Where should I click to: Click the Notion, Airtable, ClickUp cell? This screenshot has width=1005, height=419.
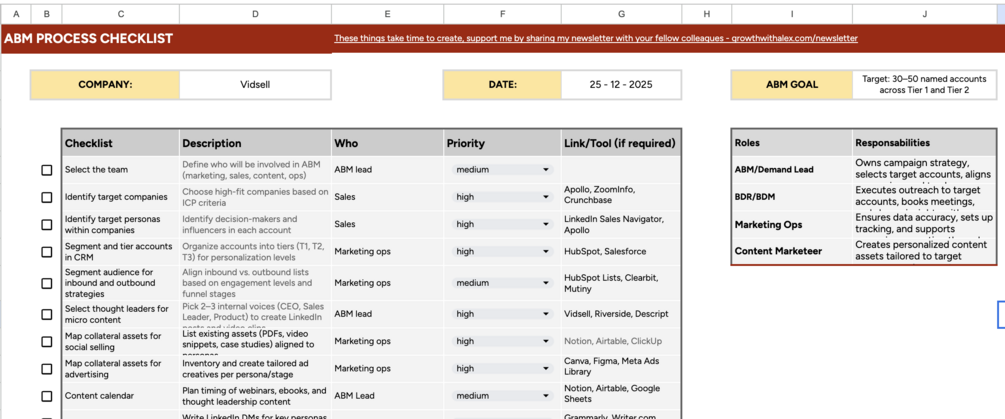click(x=621, y=341)
